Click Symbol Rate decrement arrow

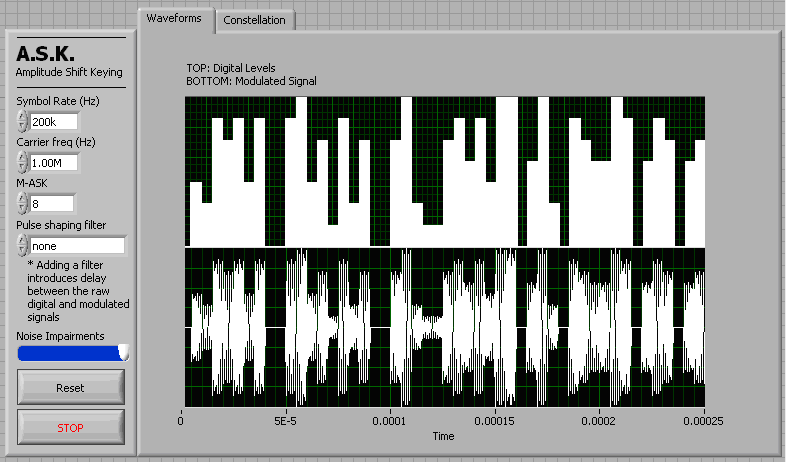(22, 127)
